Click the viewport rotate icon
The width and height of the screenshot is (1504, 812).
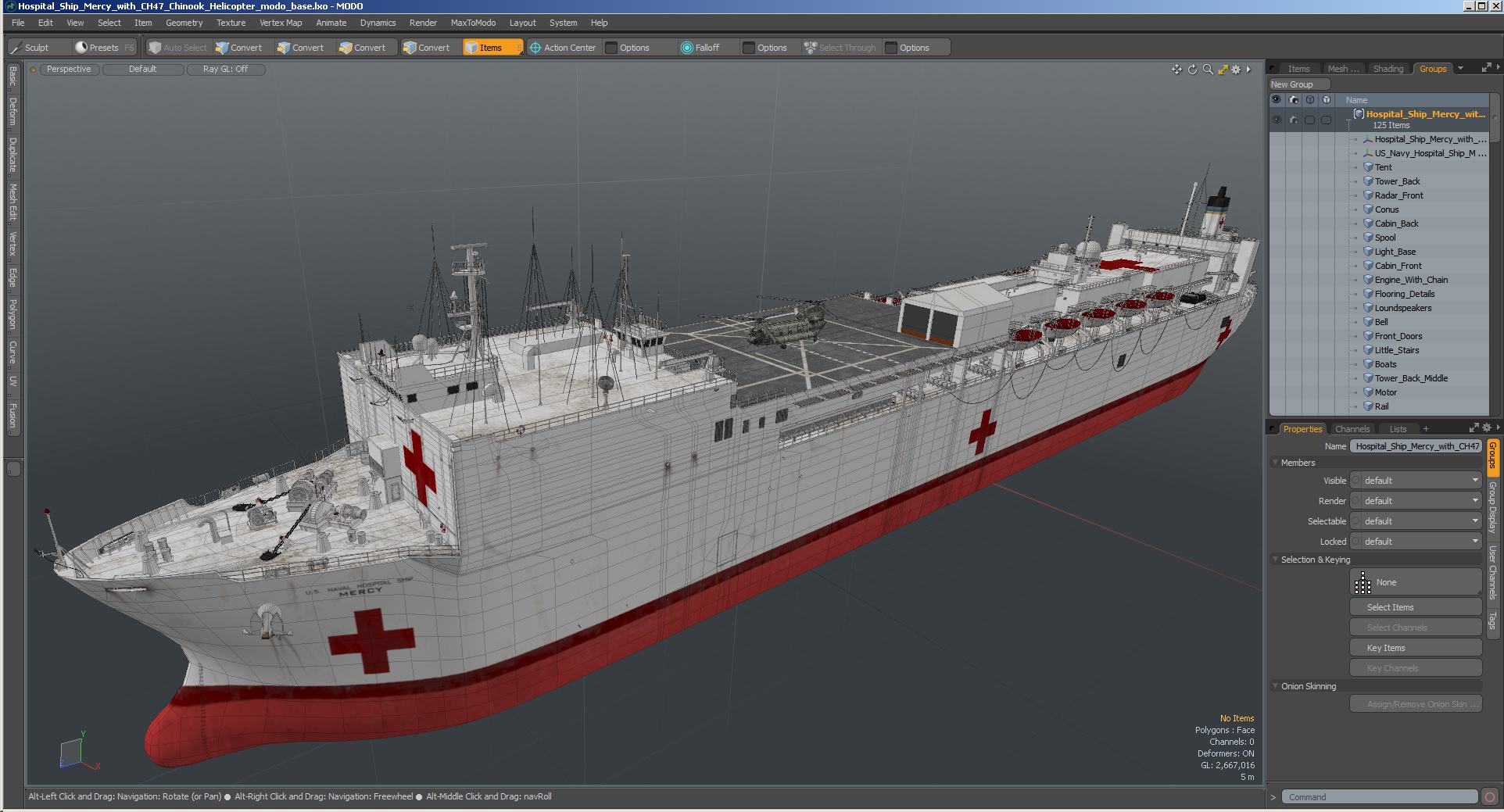[x=1192, y=70]
